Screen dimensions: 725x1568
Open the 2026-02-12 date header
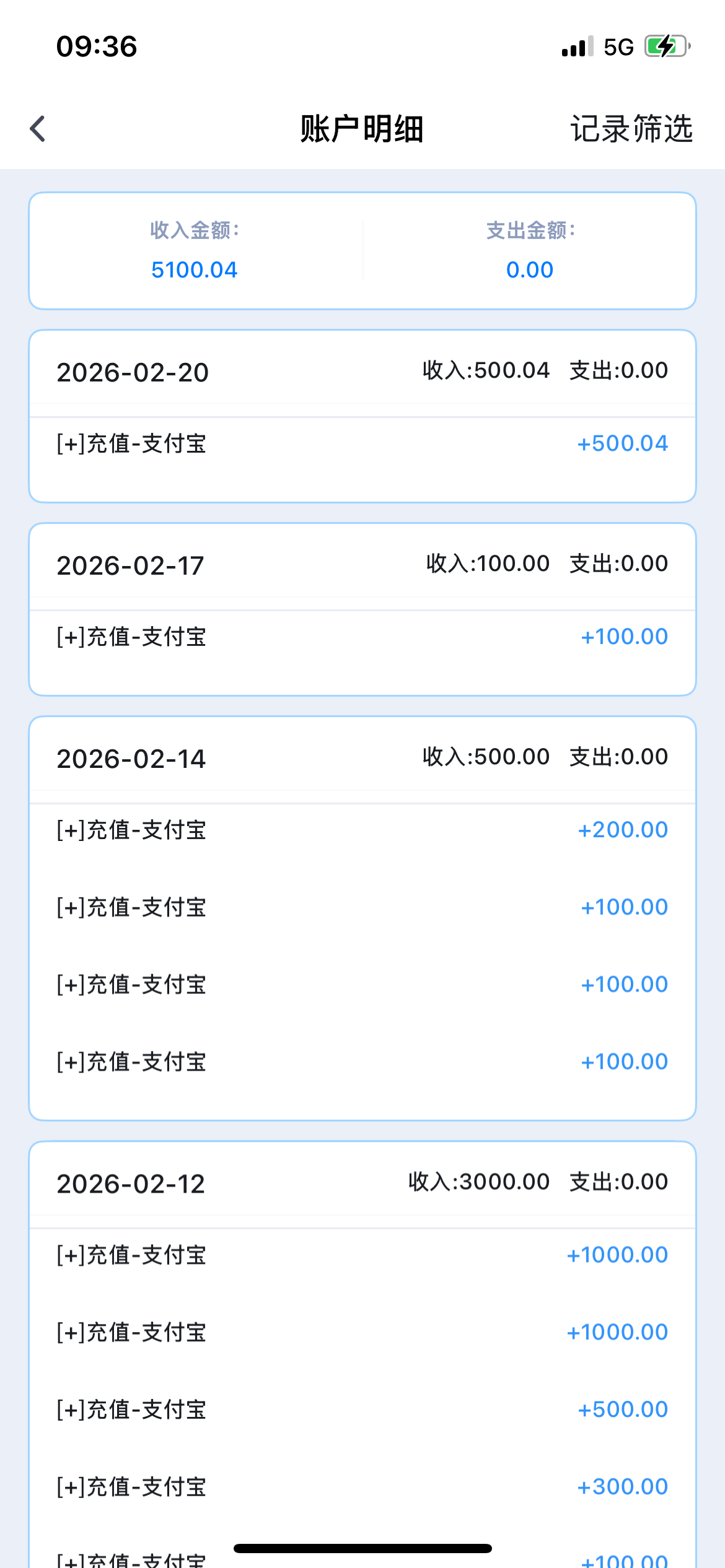tap(131, 1184)
